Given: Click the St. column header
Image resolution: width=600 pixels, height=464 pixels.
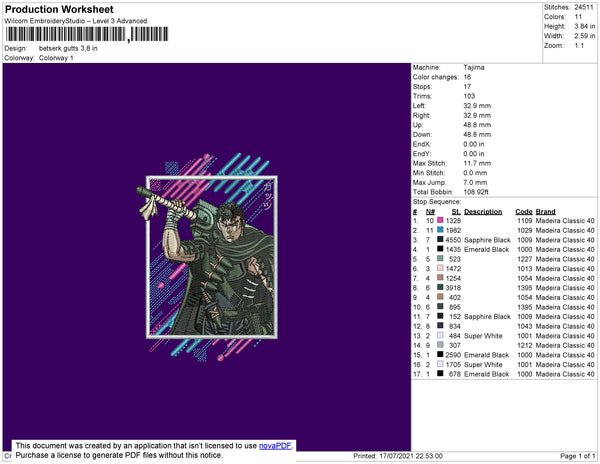Looking at the screenshot, I should [456, 212].
